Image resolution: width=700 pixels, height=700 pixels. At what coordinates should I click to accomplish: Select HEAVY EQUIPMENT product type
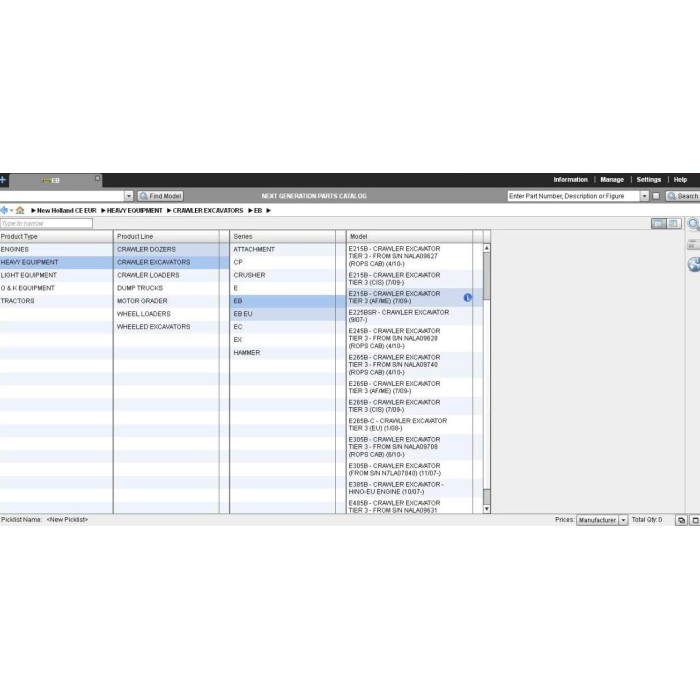coord(56,262)
